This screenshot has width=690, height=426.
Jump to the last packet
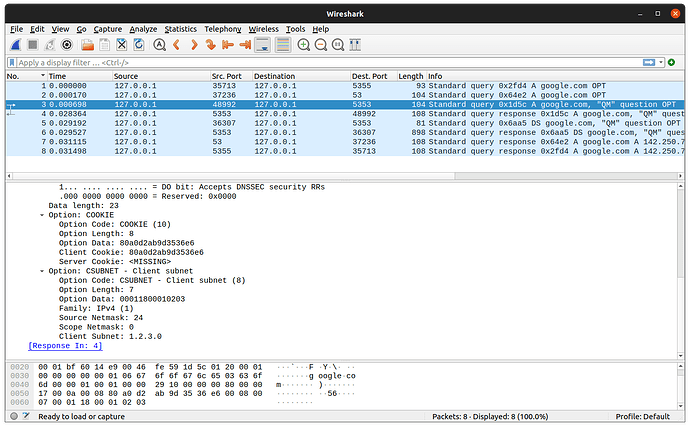point(245,45)
